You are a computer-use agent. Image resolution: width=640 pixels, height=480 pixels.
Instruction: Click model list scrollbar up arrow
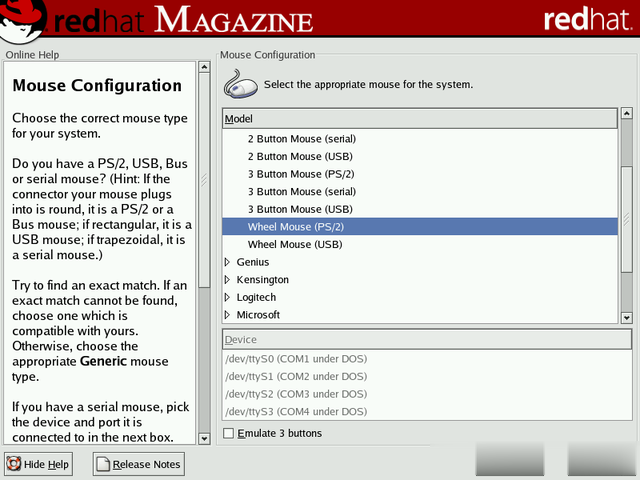(x=627, y=113)
